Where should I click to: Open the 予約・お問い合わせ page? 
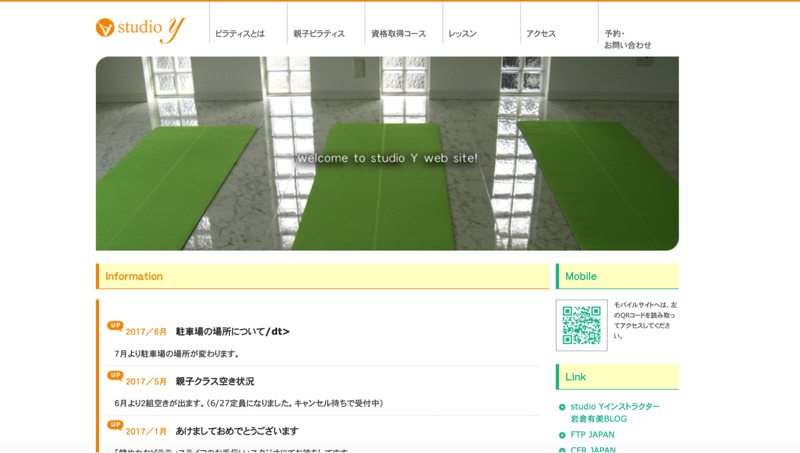click(x=627, y=39)
